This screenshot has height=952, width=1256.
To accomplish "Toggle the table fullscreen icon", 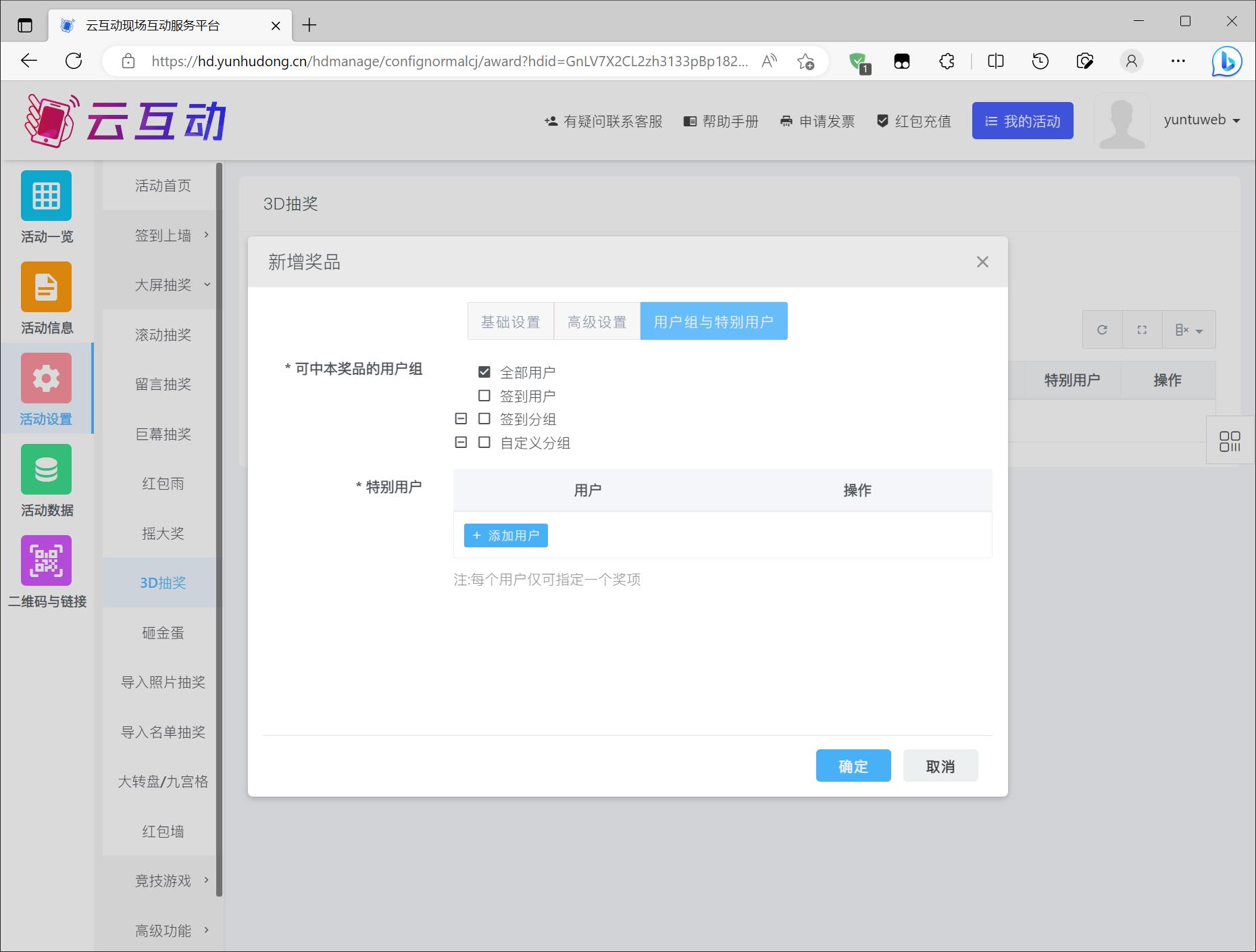I will tap(1142, 330).
